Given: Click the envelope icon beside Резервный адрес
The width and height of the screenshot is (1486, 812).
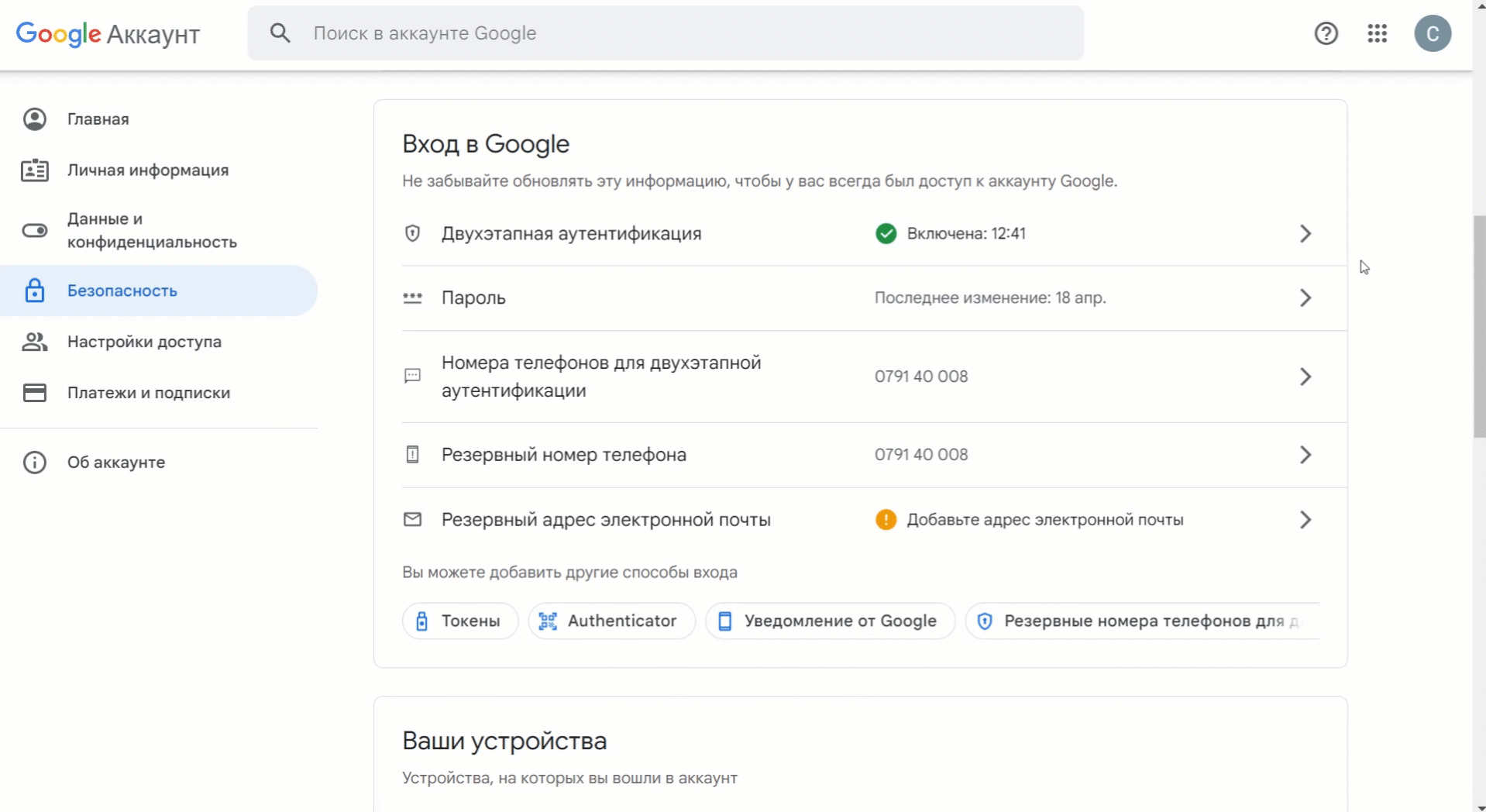Looking at the screenshot, I should (413, 520).
